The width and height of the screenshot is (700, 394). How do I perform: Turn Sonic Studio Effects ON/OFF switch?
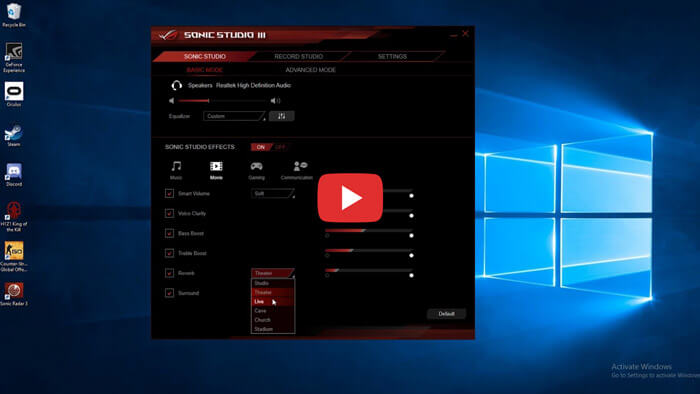point(269,147)
